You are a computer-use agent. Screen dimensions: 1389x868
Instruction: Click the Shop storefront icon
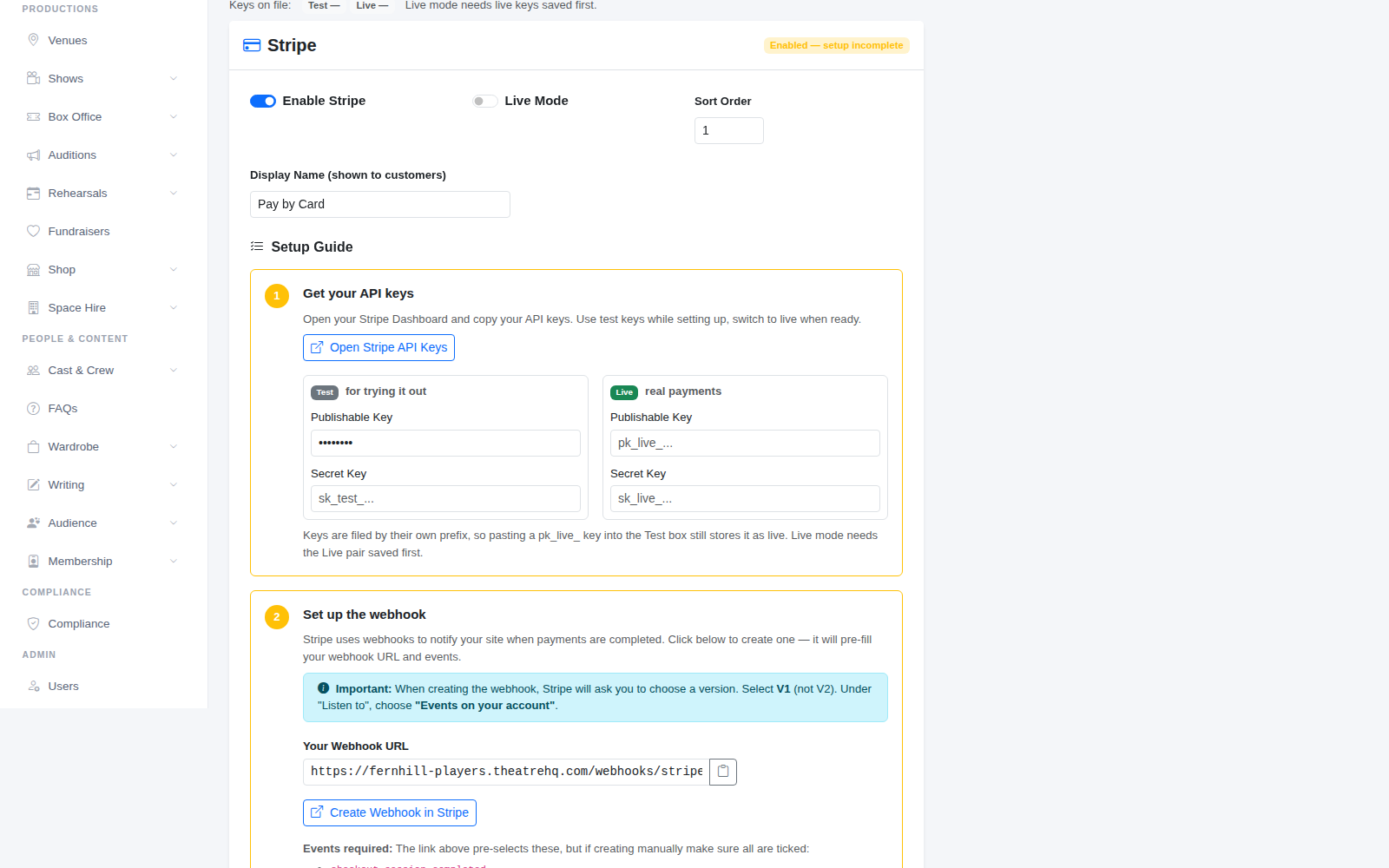(33, 269)
